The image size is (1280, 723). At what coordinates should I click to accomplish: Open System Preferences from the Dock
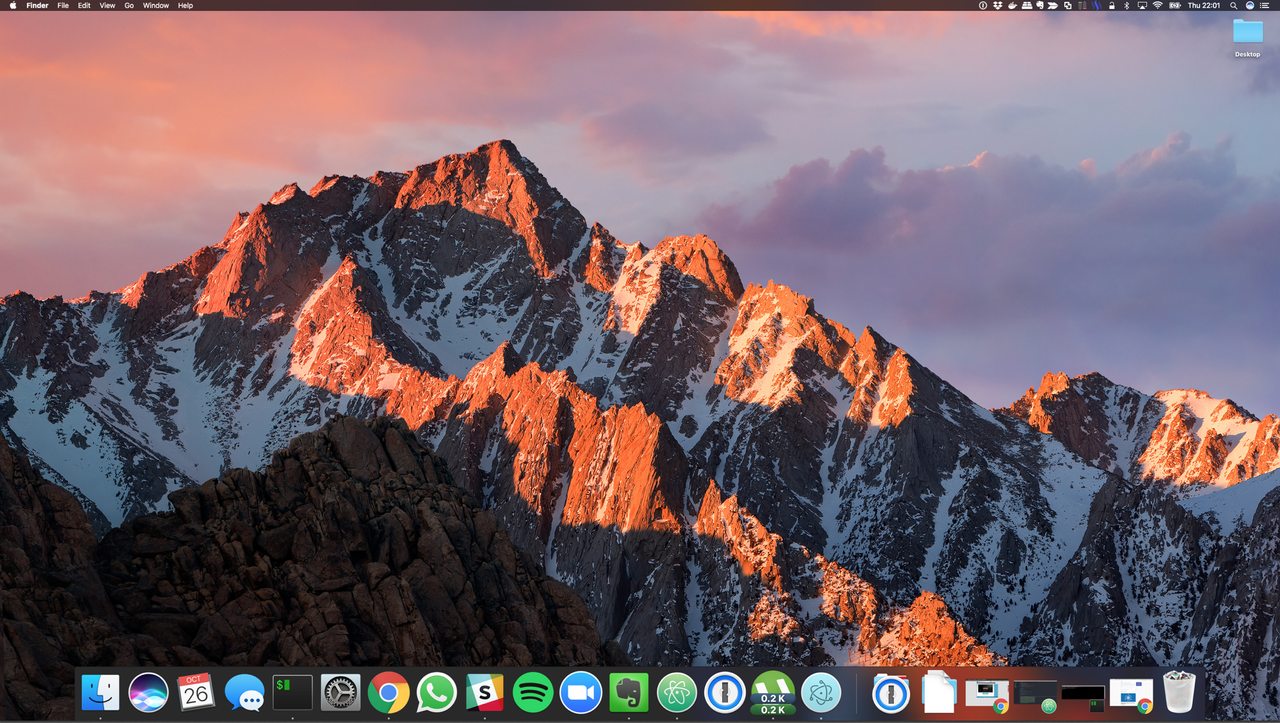[340, 692]
